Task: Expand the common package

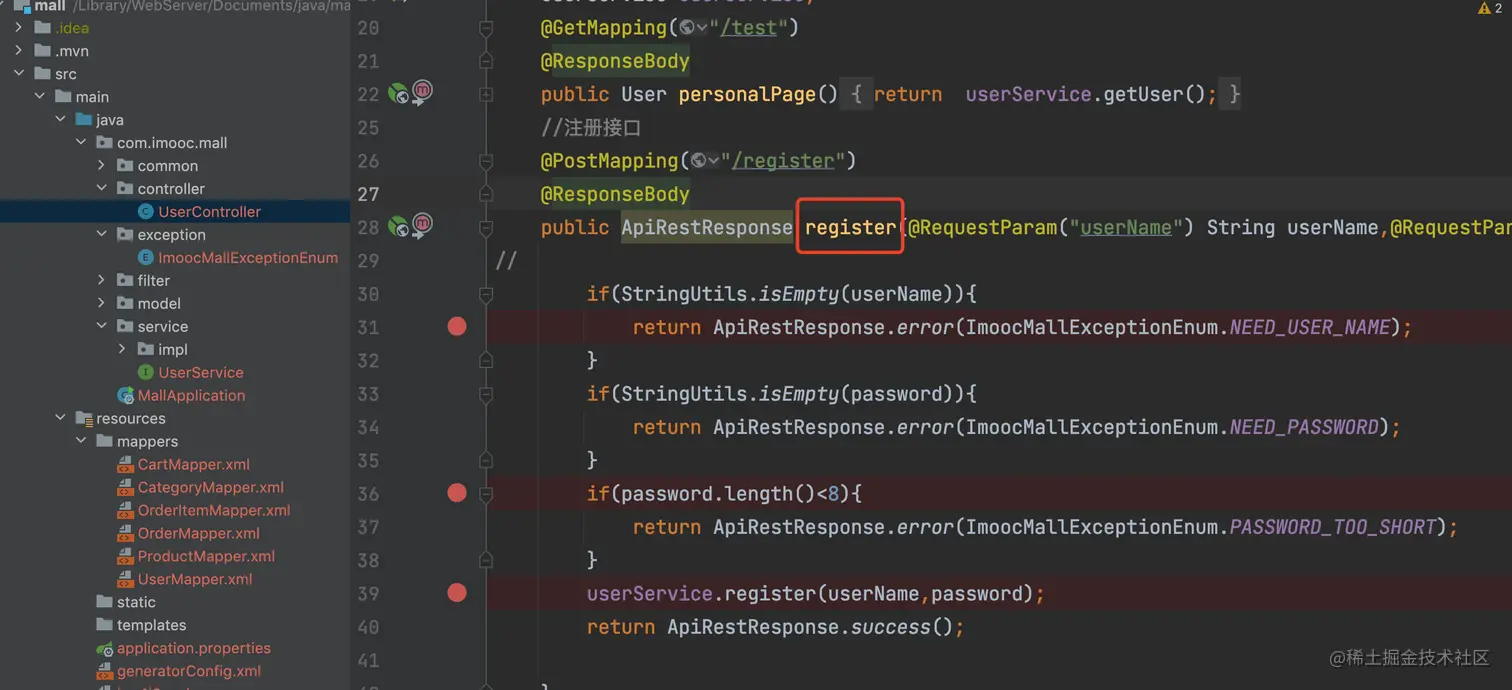Action: tap(102, 166)
